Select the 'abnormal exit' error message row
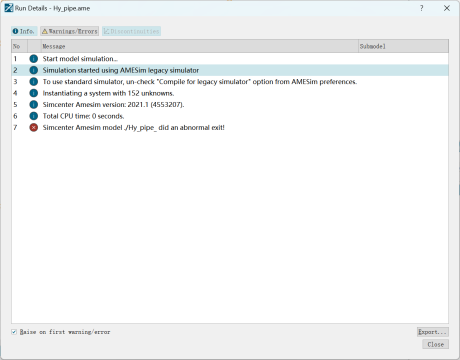 pyautogui.click(x=230, y=127)
